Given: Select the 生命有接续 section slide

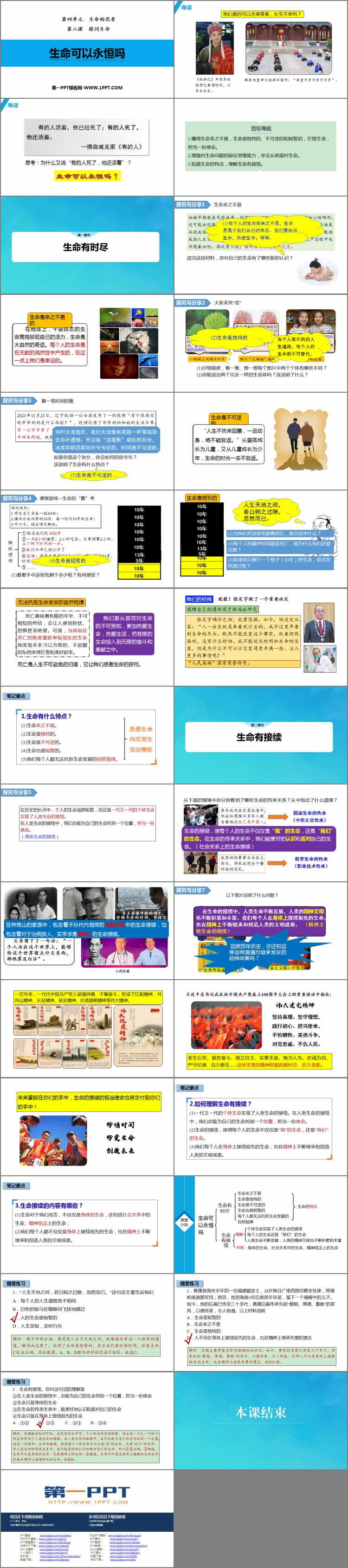Looking at the screenshot, I should pyautogui.click(x=261, y=735).
